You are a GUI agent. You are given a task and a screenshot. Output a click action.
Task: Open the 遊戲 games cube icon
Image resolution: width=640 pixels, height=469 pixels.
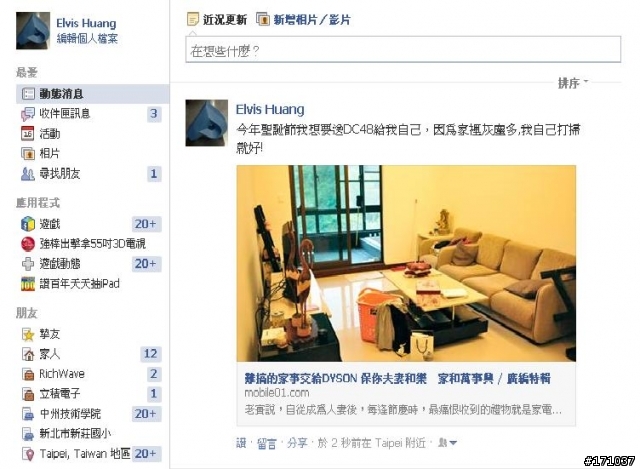point(28,224)
